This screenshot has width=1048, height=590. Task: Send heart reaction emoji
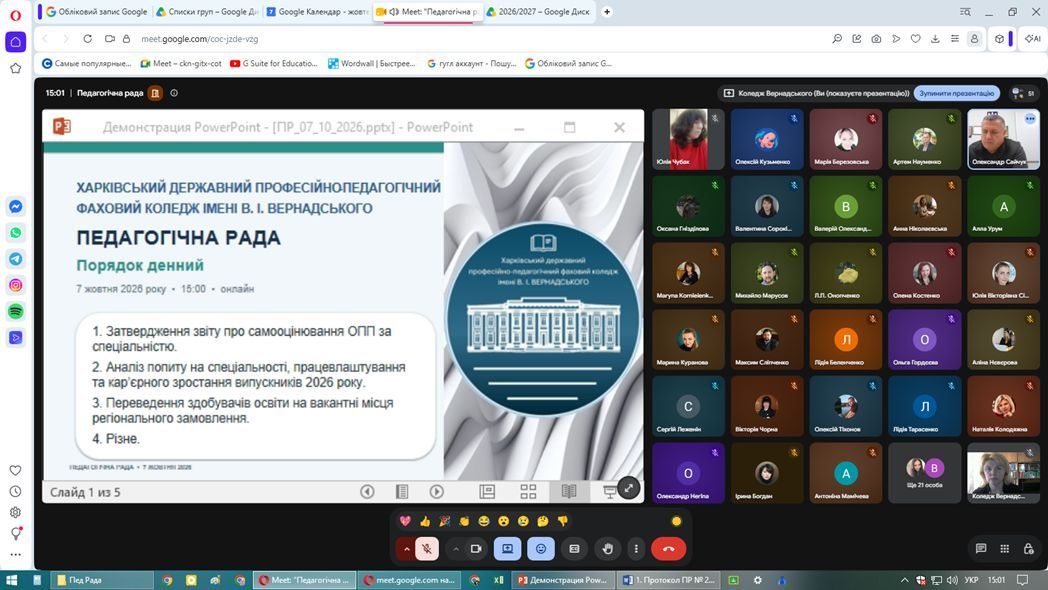coord(405,521)
